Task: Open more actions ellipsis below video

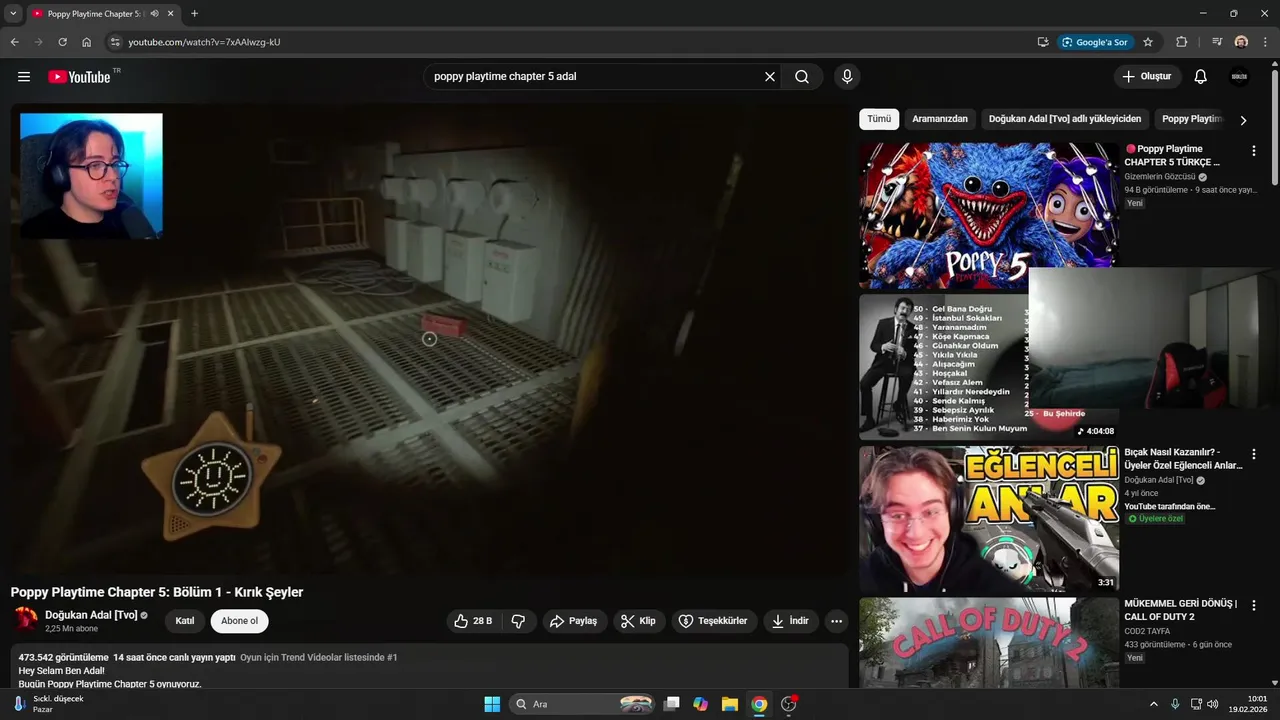Action: point(837,621)
